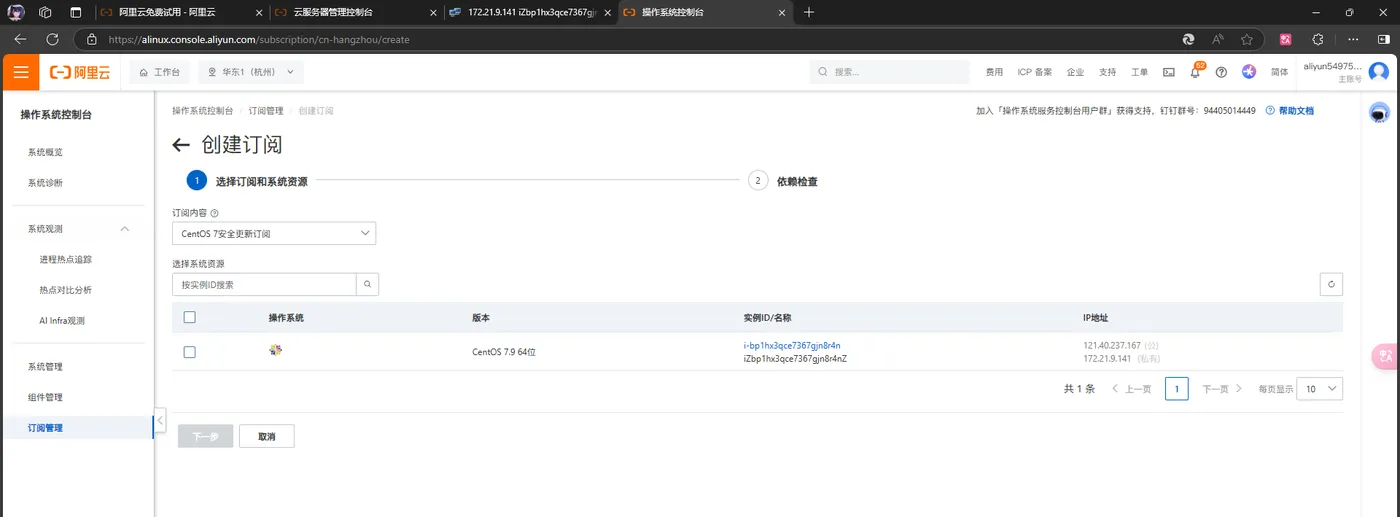Click the browser back arrow

[x=20, y=39]
